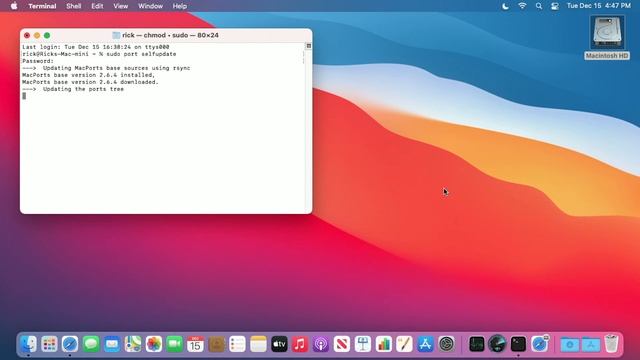Open Podcasts from the Dock
The height and width of the screenshot is (360, 640).
click(321, 344)
